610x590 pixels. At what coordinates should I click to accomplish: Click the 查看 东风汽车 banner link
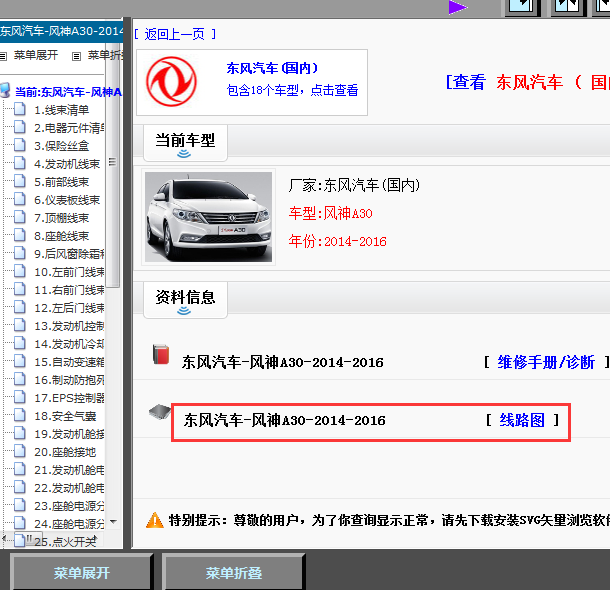coord(528,82)
